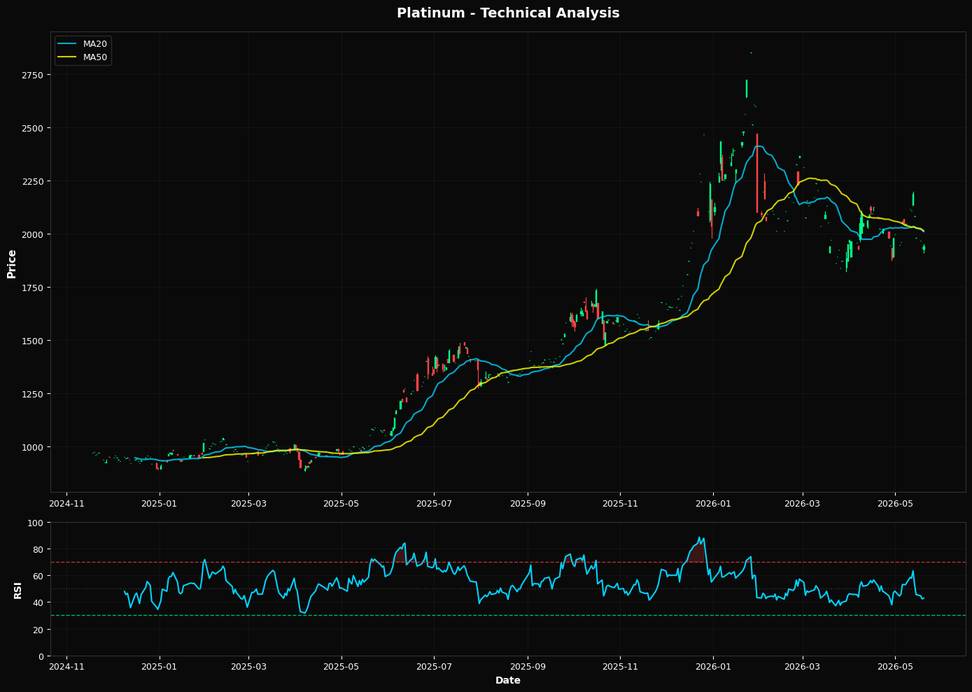Click the RSI 100 tick label
The width and height of the screenshot is (972, 692).
point(36,523)
